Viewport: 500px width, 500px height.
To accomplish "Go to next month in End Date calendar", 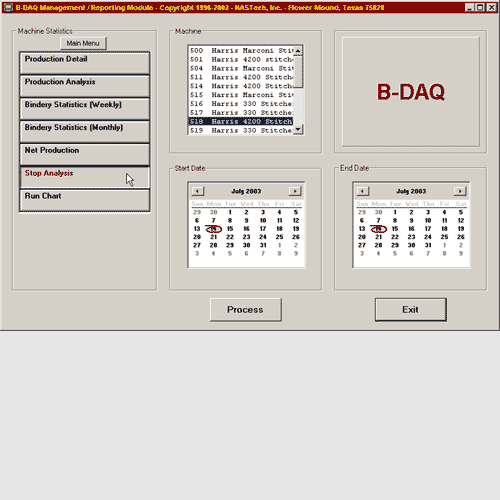I will [460, 191].
